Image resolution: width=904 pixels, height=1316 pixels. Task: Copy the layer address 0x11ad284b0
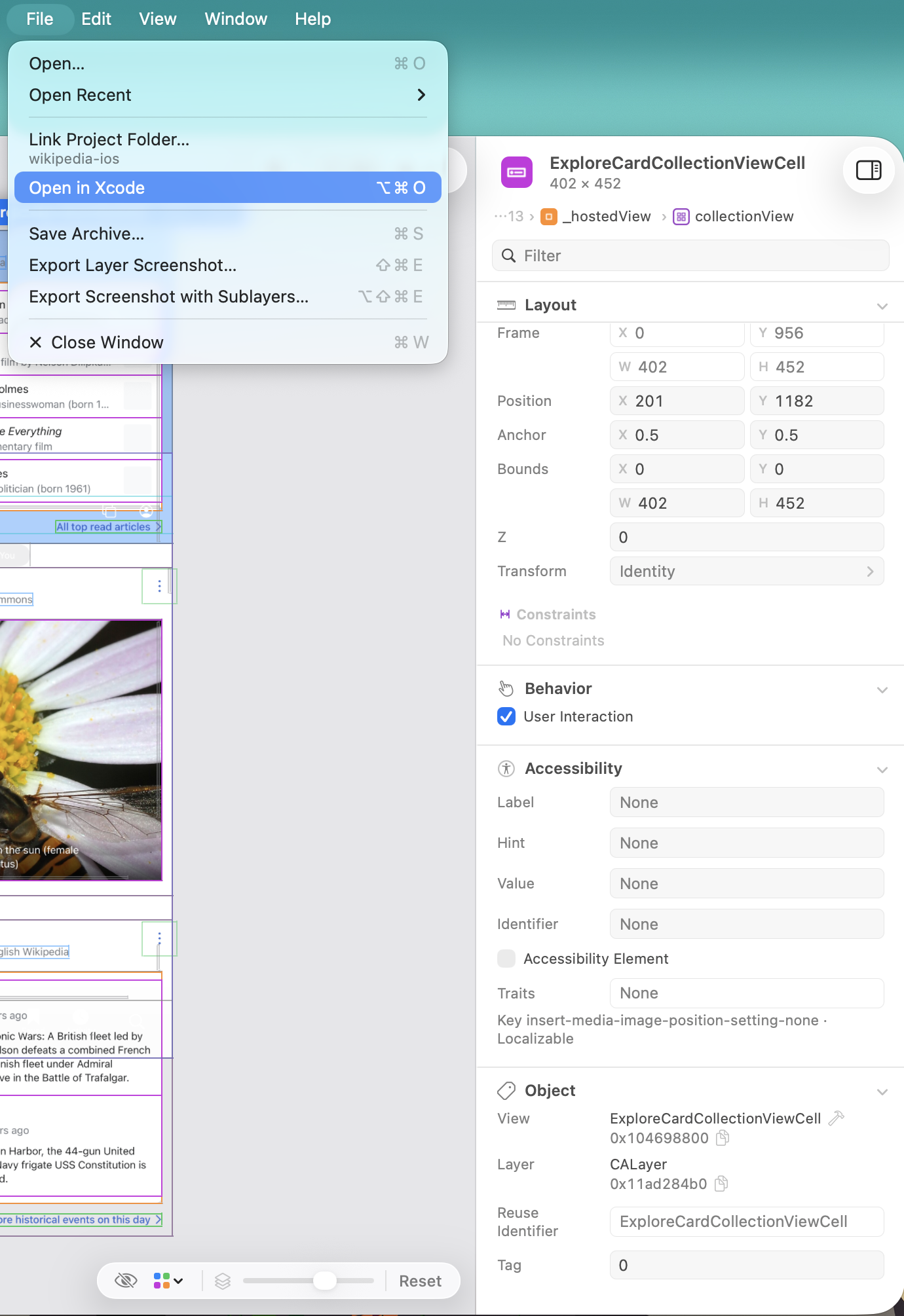tap(721, 1184)
